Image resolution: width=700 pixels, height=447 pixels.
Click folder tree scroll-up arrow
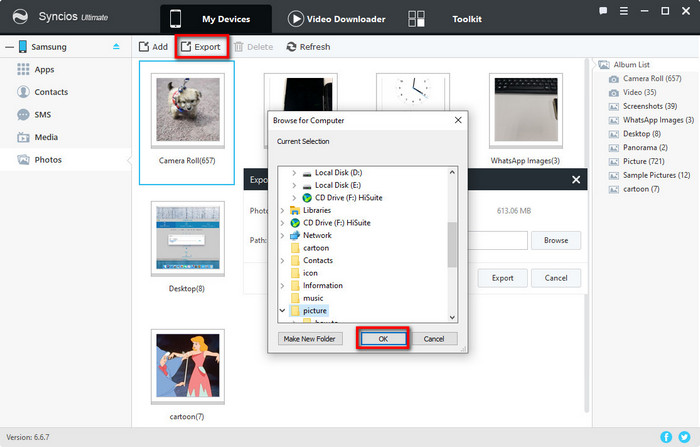452,172
